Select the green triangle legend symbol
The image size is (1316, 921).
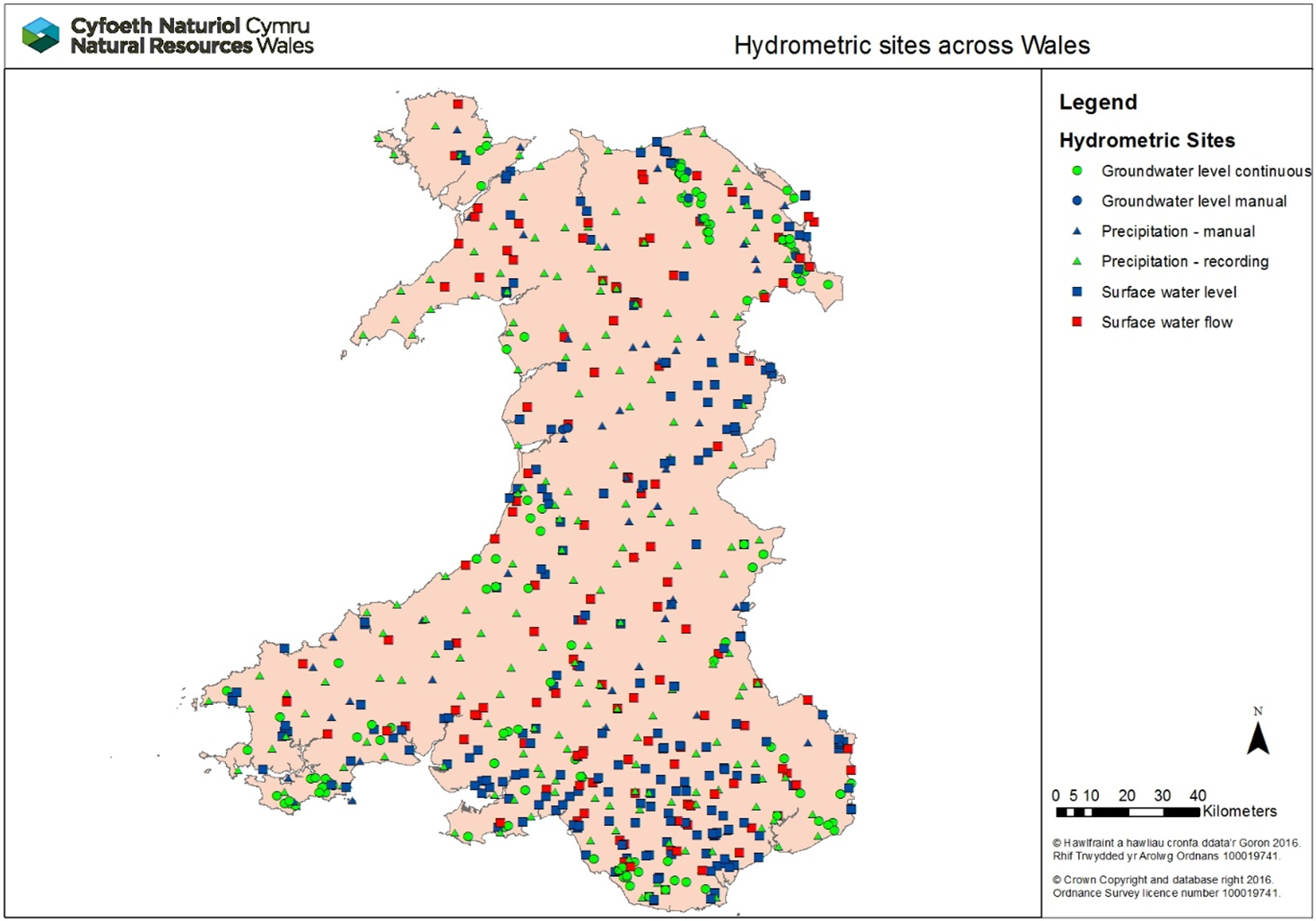click(x=1077, y=262)
